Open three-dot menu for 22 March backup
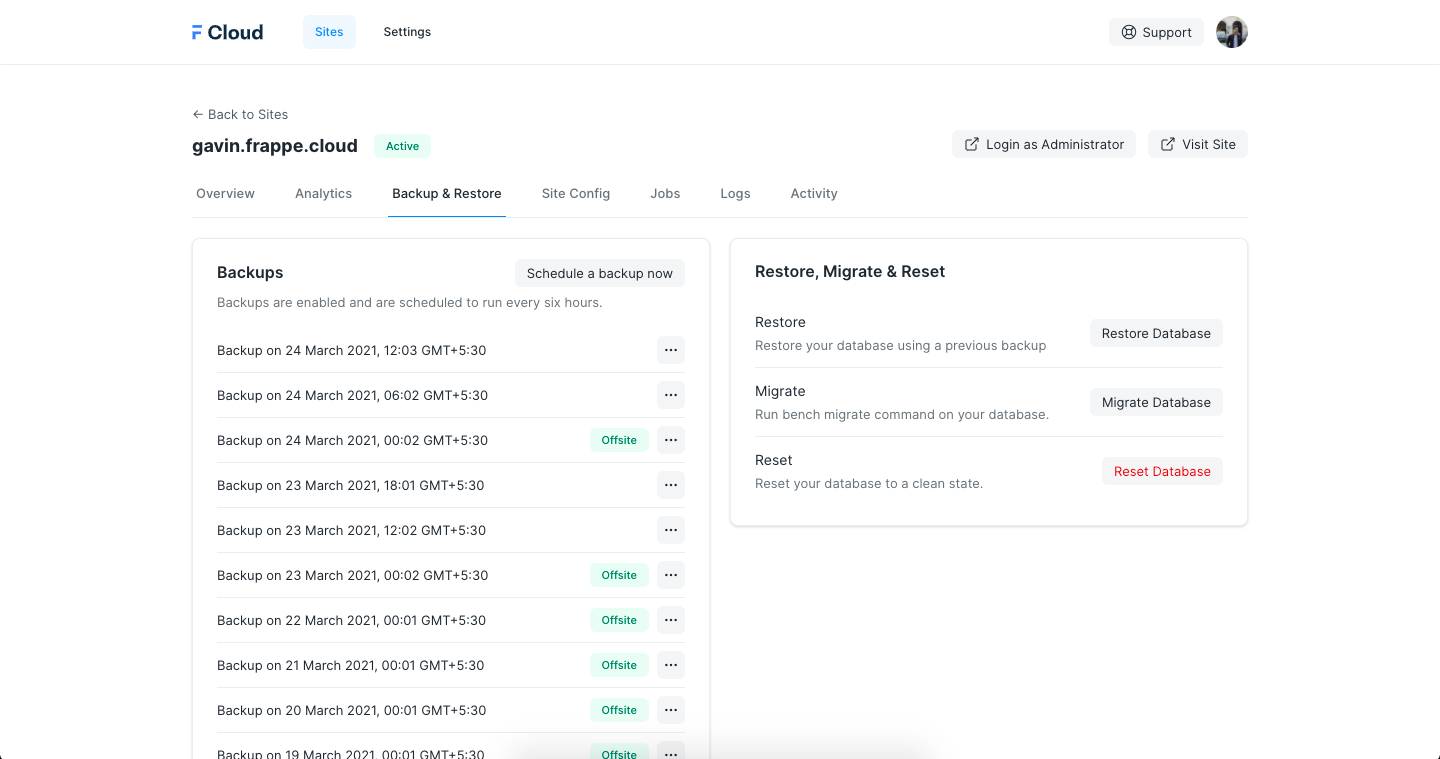Viewport: 1440px width, 759px height. click(670, 620)
